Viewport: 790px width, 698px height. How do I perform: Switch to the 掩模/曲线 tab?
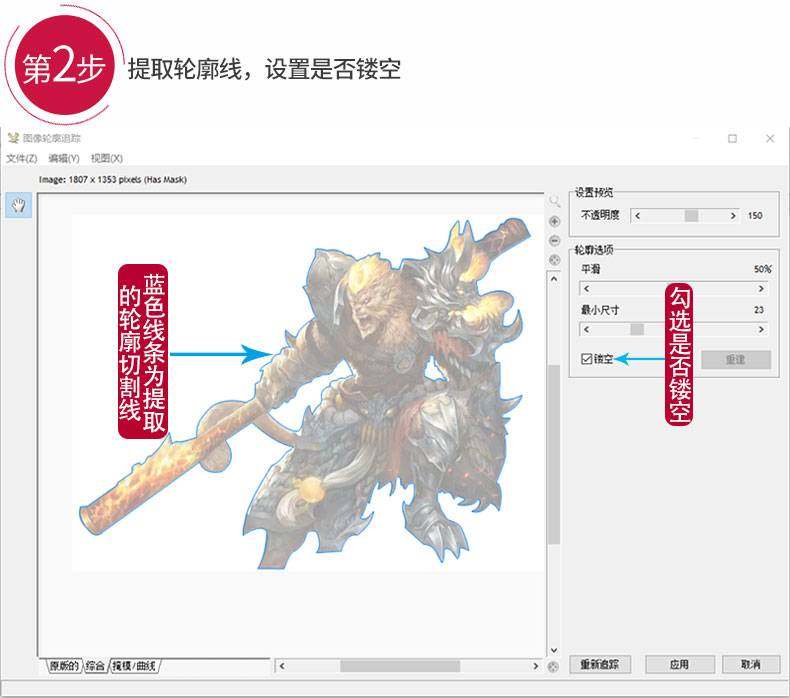pos(134,666)
